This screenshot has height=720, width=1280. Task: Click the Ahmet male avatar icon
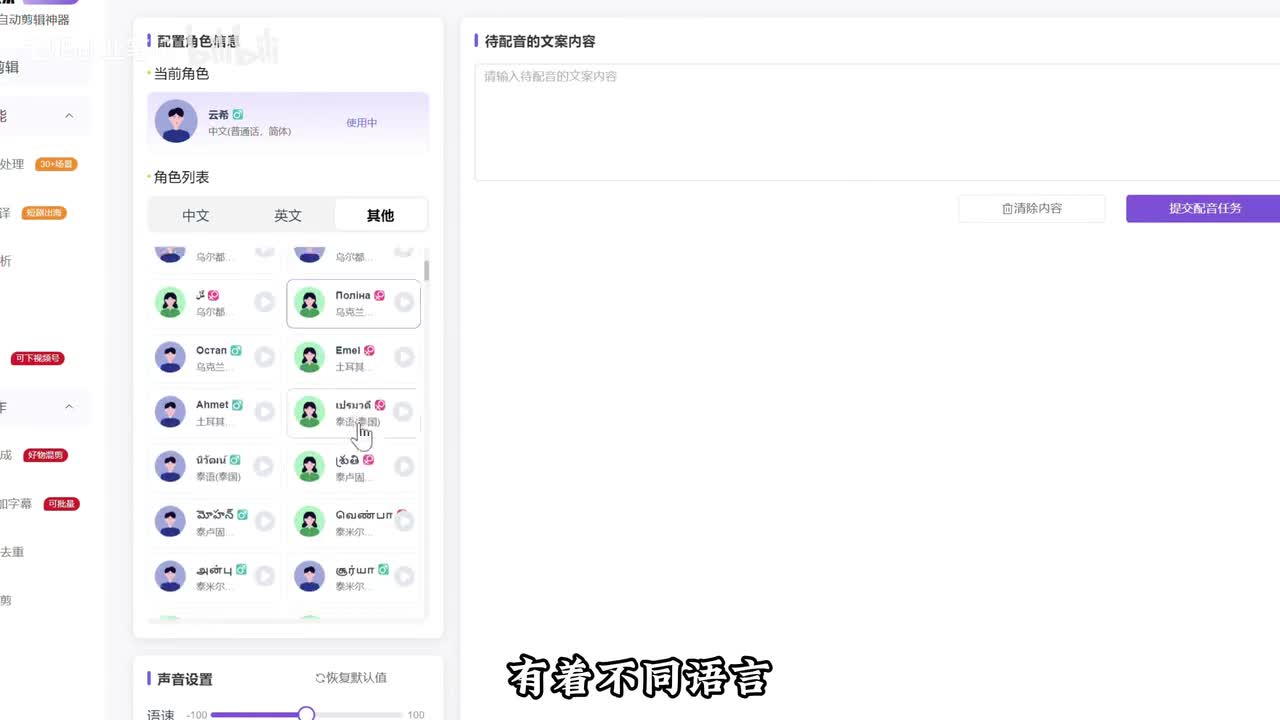(x=170, y=411)
